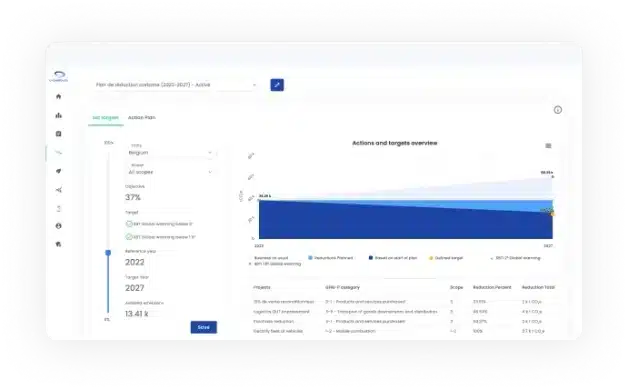628x389 pixels.
Task: Select the Purchase reduction project row
Action: 404,321
